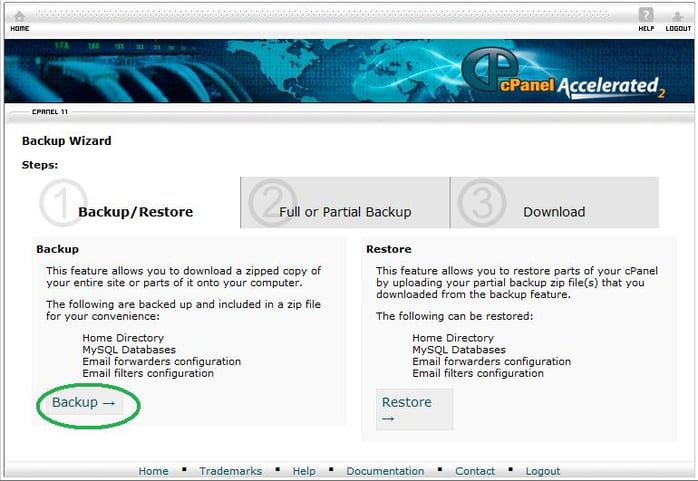698x481 pixels.
Task: Click 'Home Directory' under Backup
Action: pyautogui.click(x=123, y=338)
